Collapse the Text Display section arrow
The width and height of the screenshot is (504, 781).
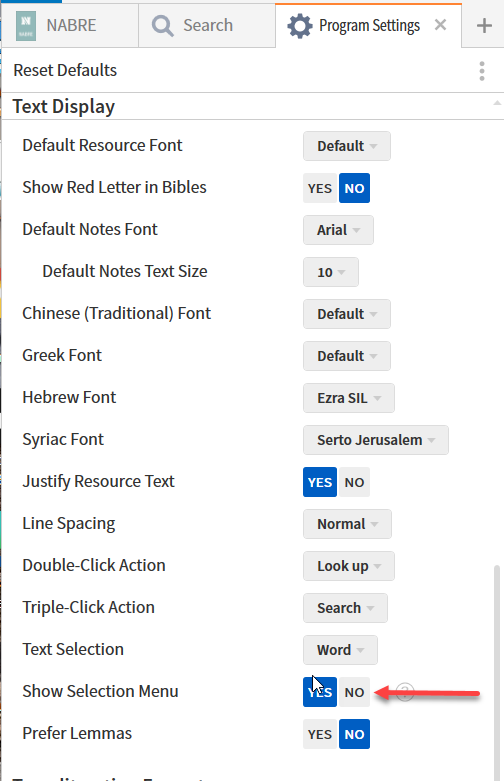point(497,103)
